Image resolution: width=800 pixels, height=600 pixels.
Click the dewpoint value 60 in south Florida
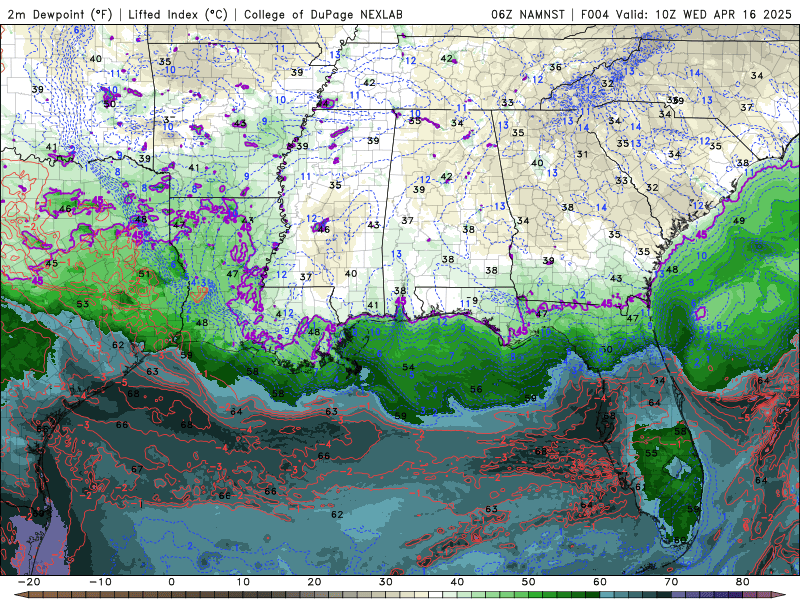coord(680,540)
